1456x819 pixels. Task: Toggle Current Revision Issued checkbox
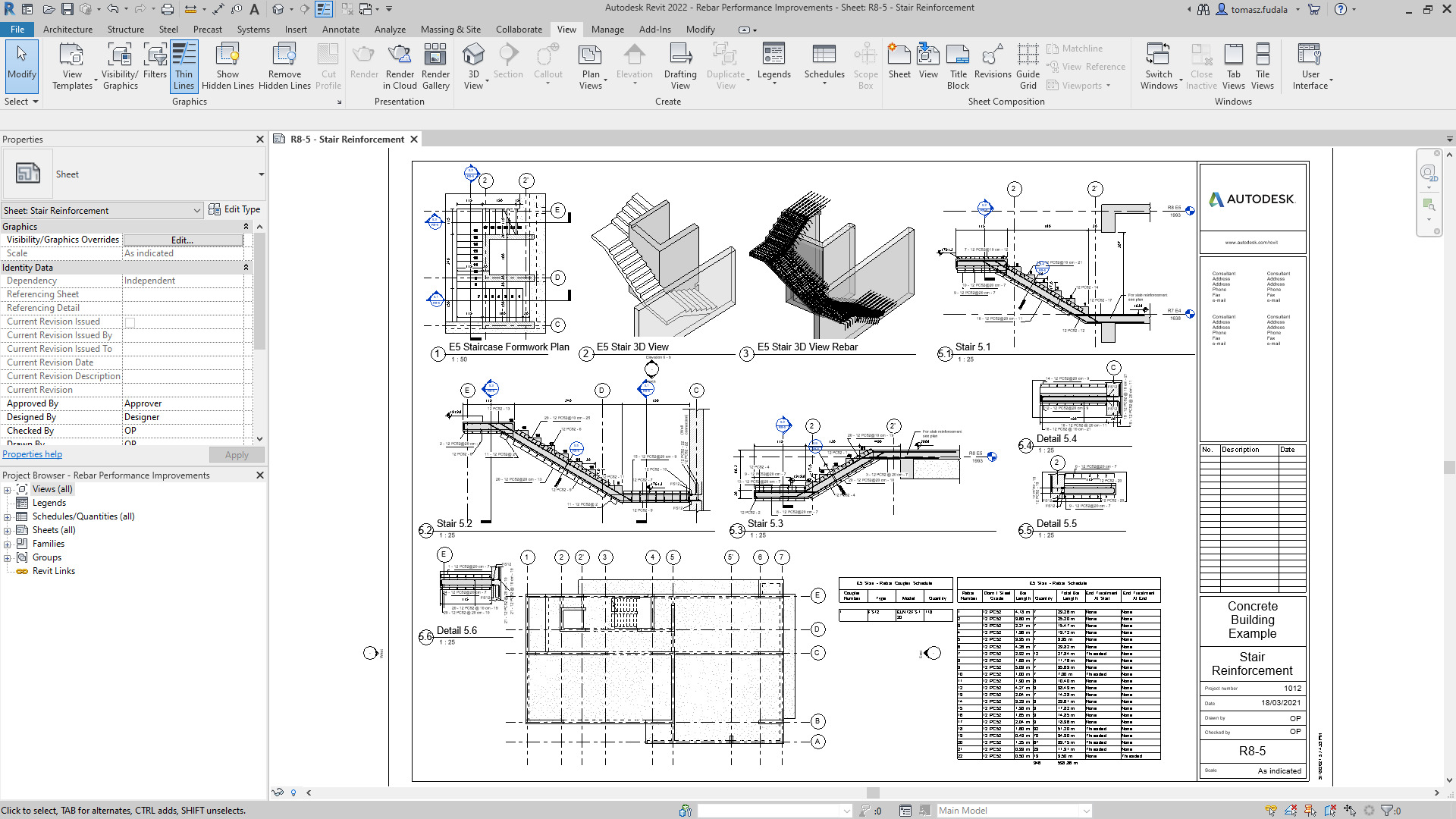click(130, 322)
